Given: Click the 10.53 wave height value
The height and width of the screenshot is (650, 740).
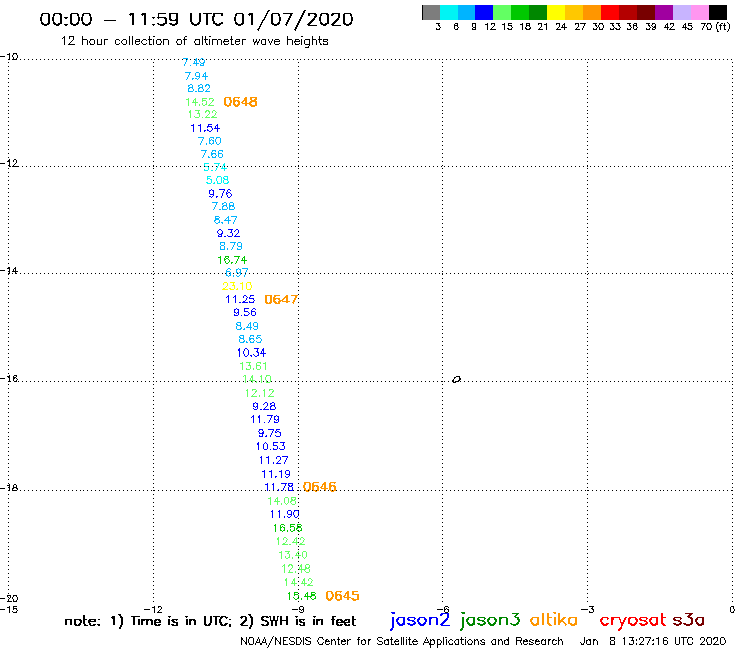Looking at the screenshot, I should click(x=270, y=446).
